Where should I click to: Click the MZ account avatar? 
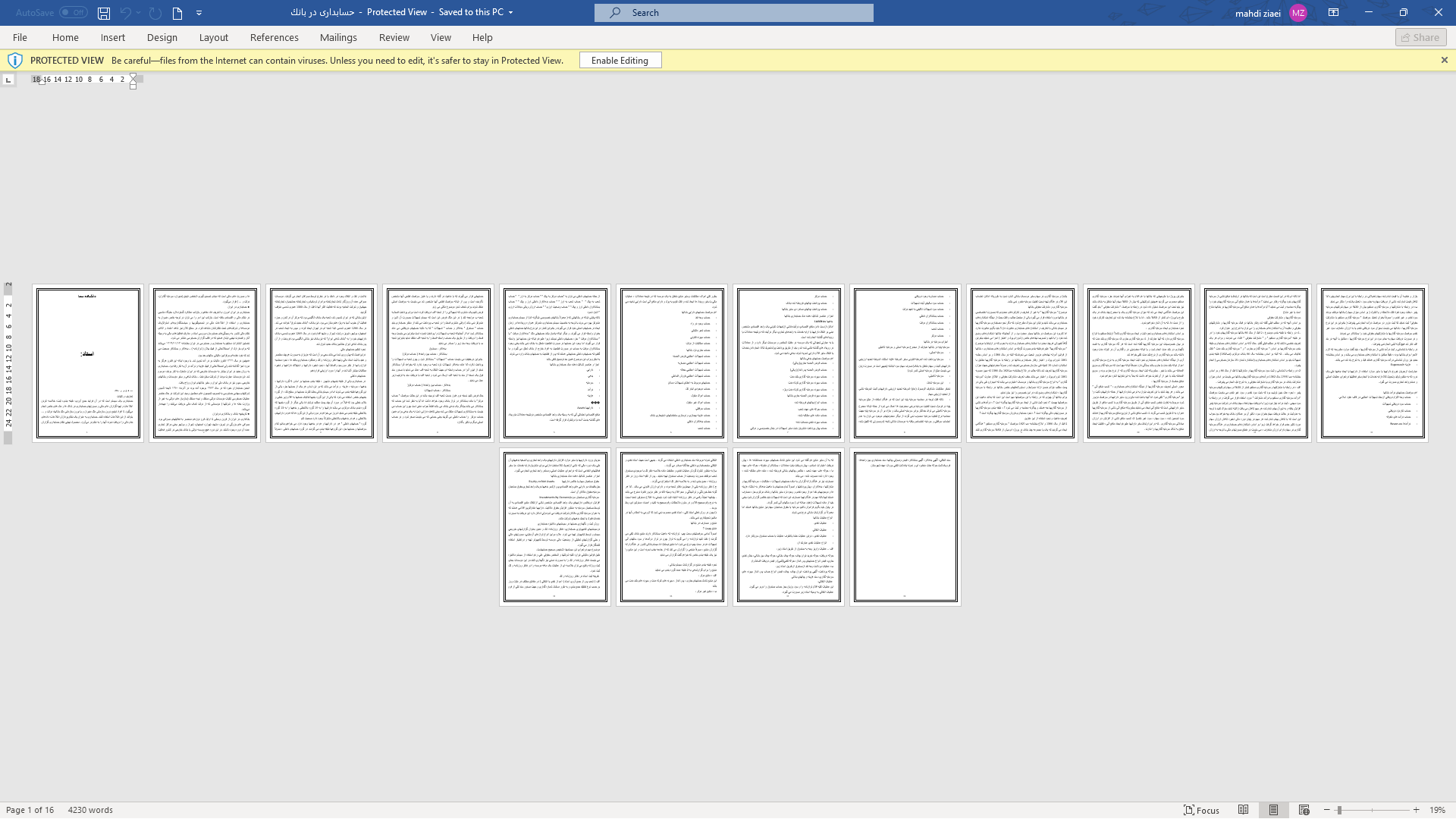(1298, 13)
